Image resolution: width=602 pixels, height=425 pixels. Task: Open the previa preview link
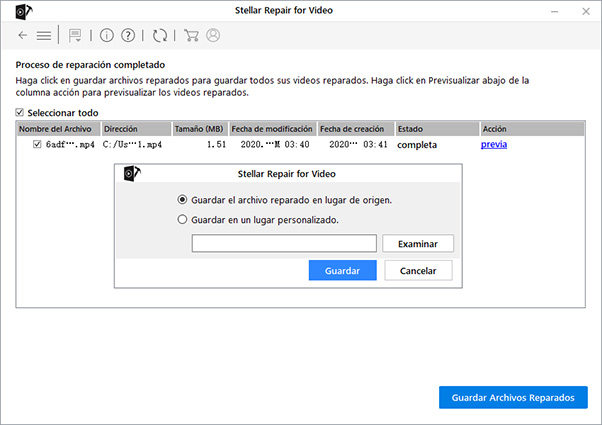pyautogui.click(x=494, y=144)
